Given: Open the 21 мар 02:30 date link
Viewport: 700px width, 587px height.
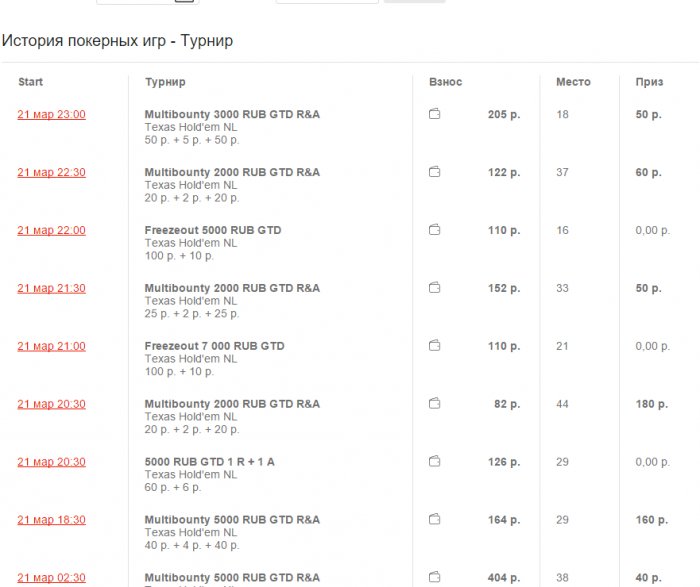Looking at the screenshot, I should pyautogui.click(x=51, y=578).
